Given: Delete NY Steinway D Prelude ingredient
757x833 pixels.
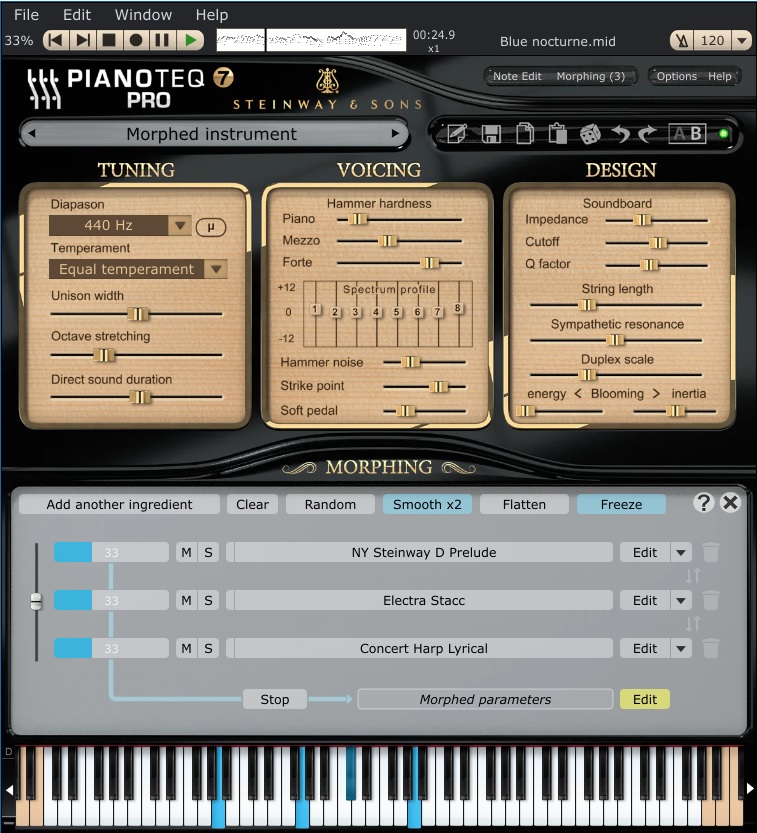Looking at the screenshot, I should [x=711, y=552].
